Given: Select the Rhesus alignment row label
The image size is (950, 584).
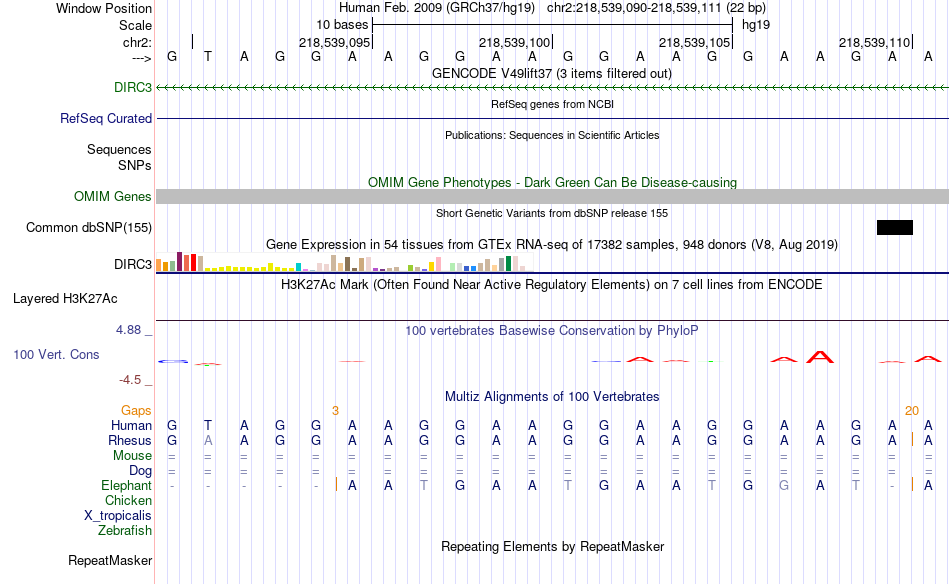Looking at the screenshot, I should coord(130,440).
